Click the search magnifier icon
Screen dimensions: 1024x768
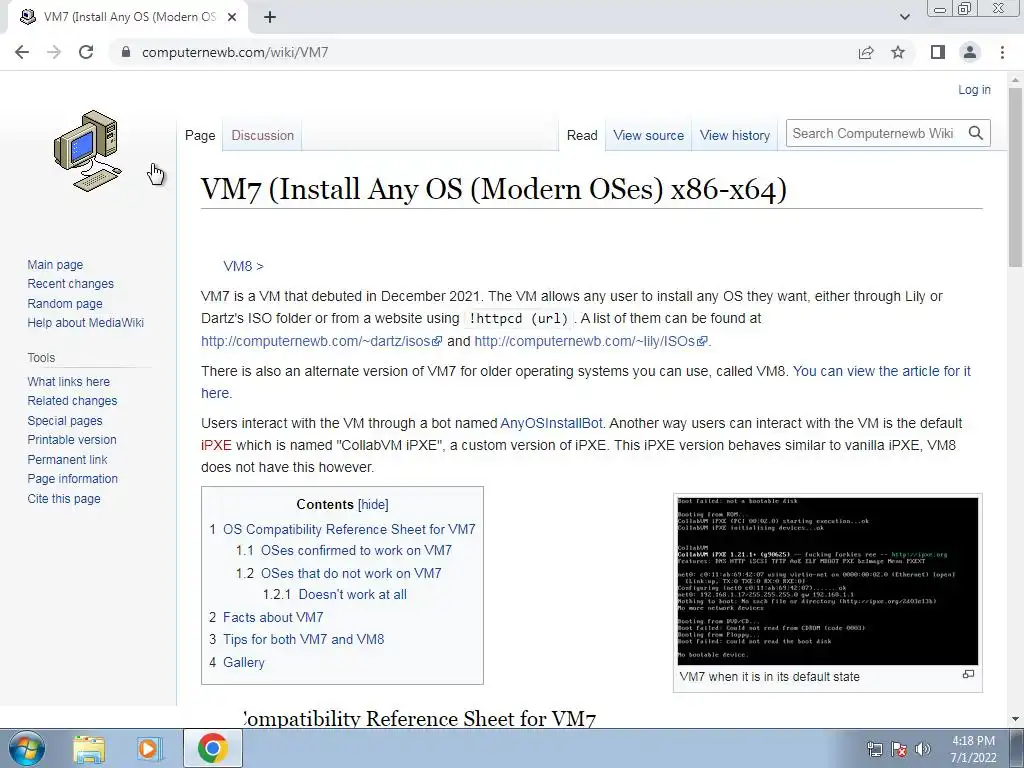976,133
